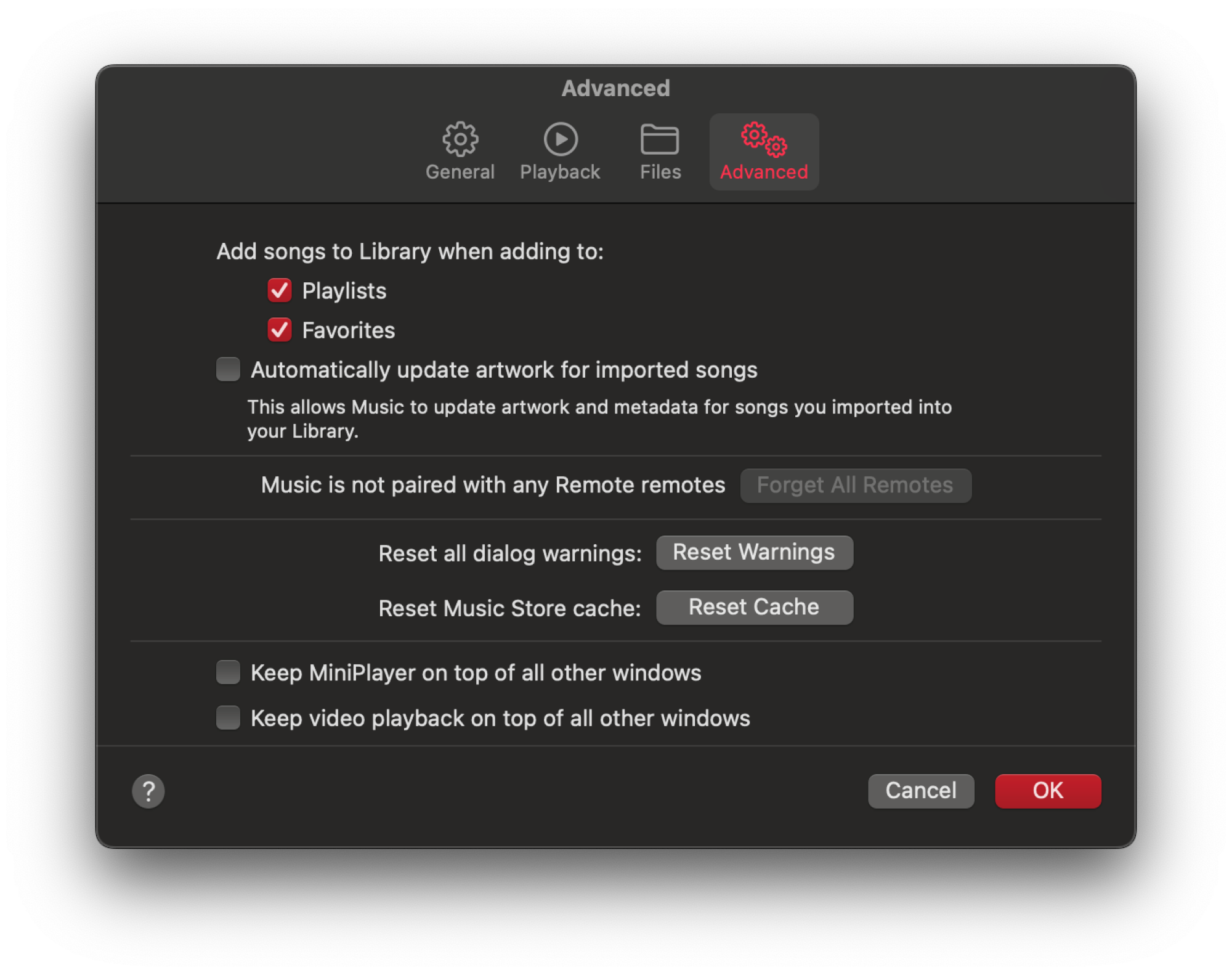Select the General tab label

[x=458, y=172]
